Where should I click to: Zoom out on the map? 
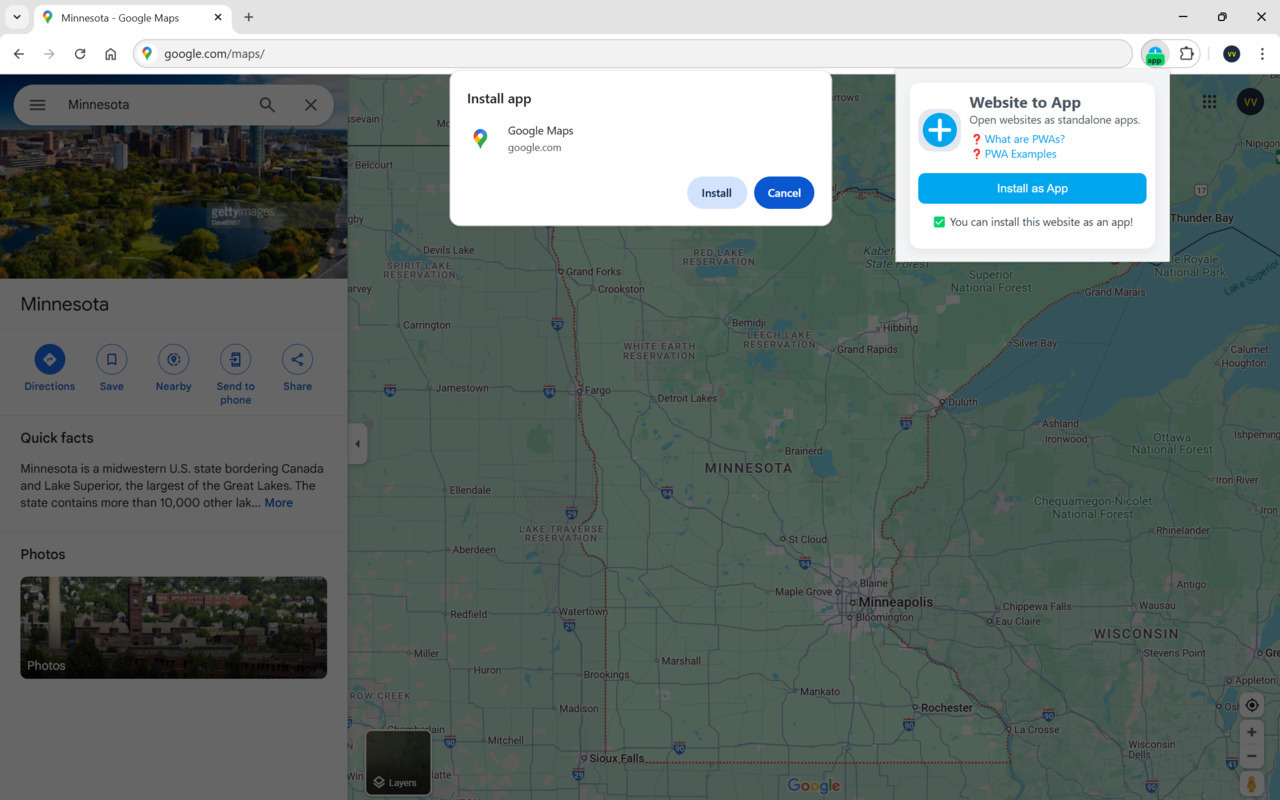[x=1252, y=757]
